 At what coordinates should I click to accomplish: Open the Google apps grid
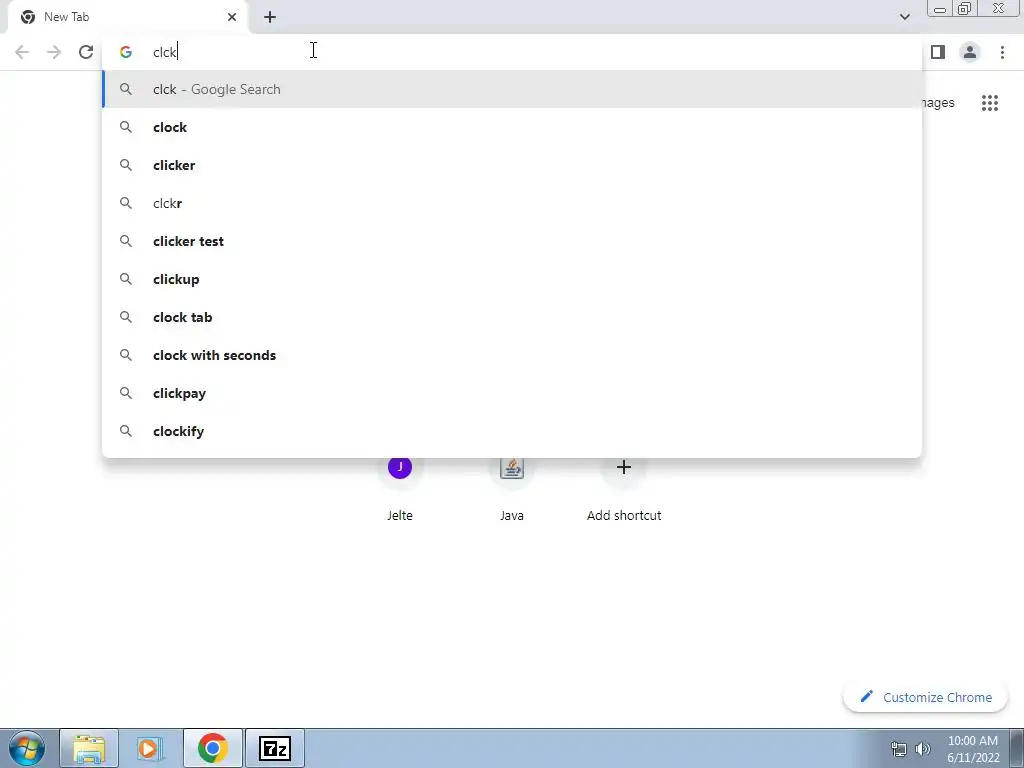point(990,103)
